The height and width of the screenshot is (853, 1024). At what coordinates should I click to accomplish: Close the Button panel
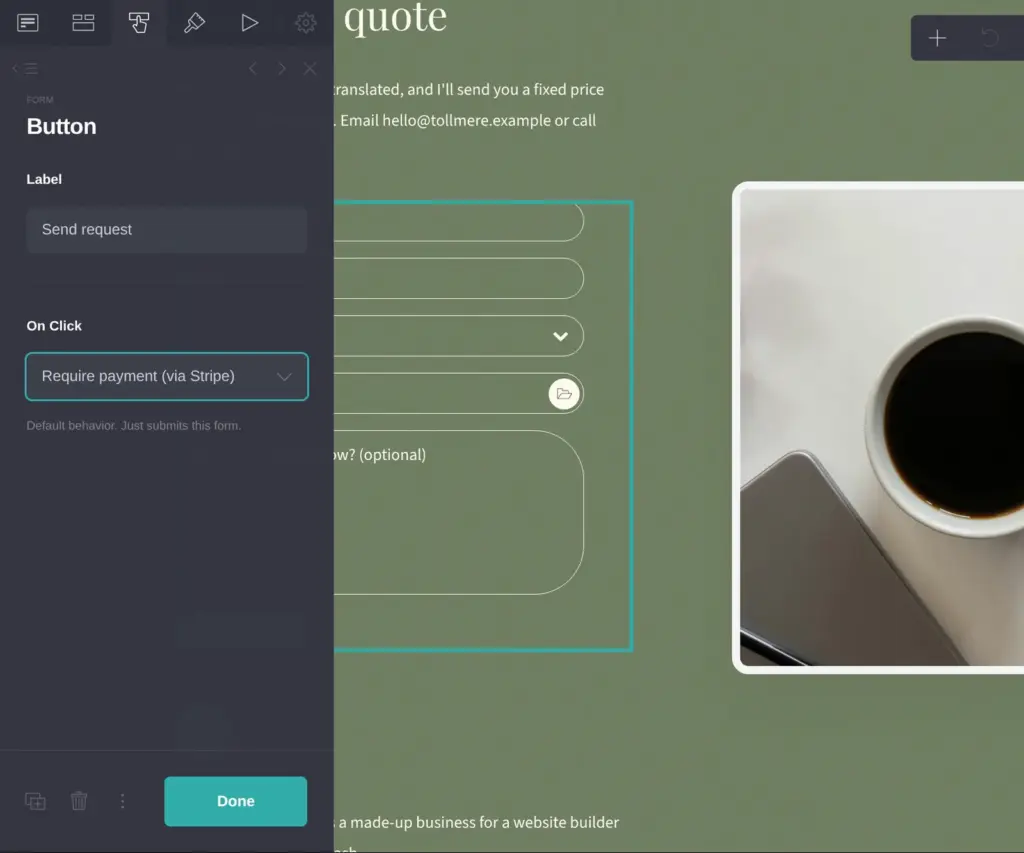(x=310, y=69)
